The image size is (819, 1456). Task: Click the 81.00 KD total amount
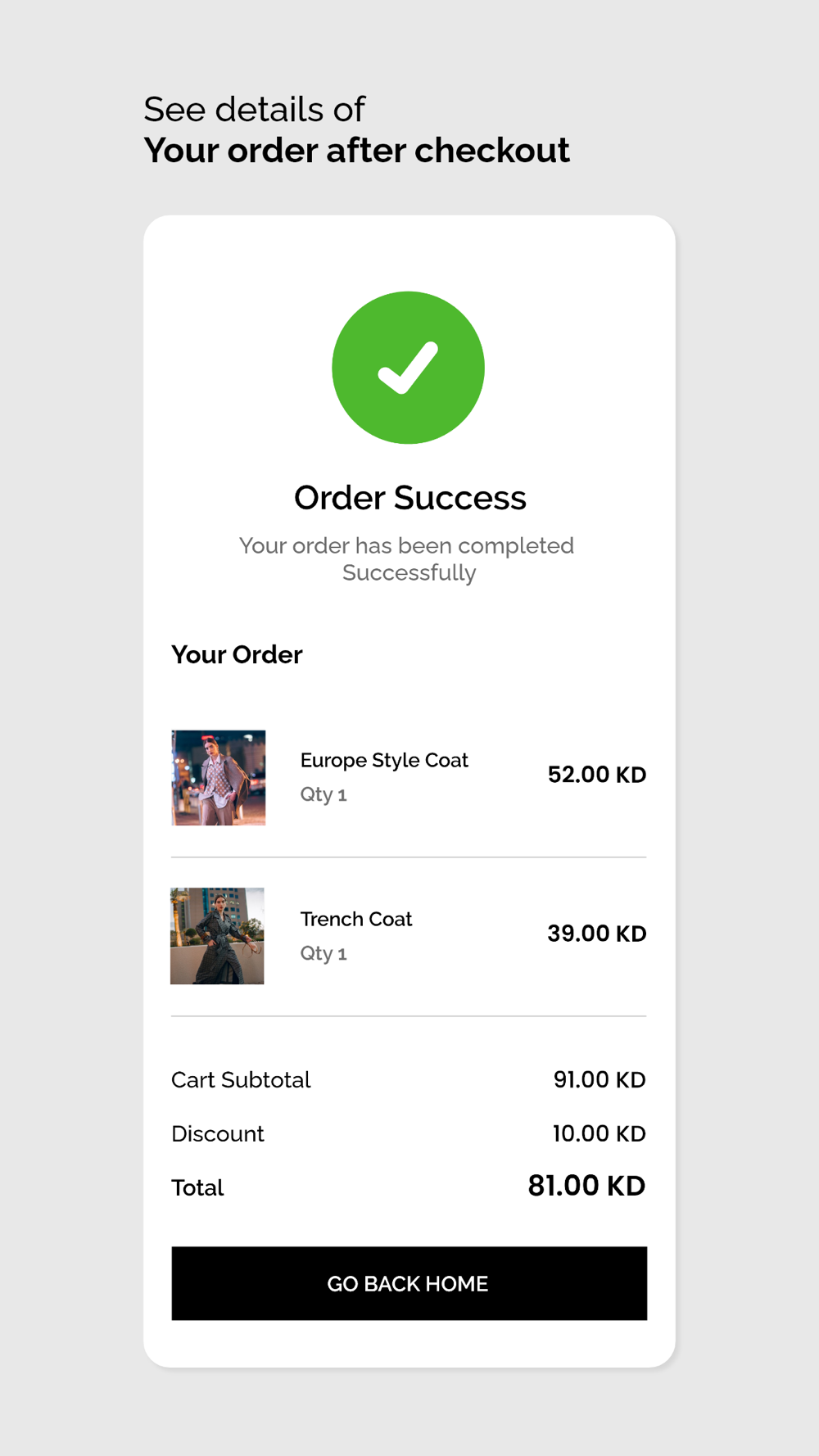click(x=586, y=1186)
